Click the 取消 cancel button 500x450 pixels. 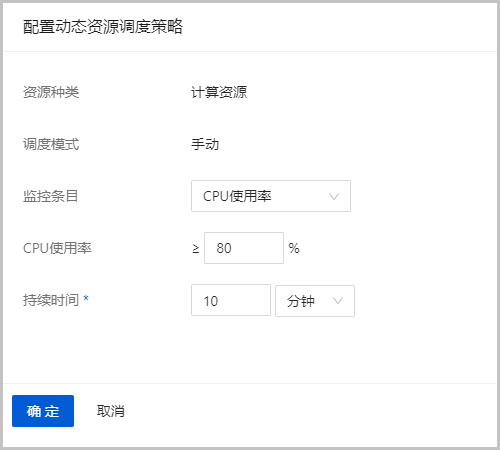111,411
